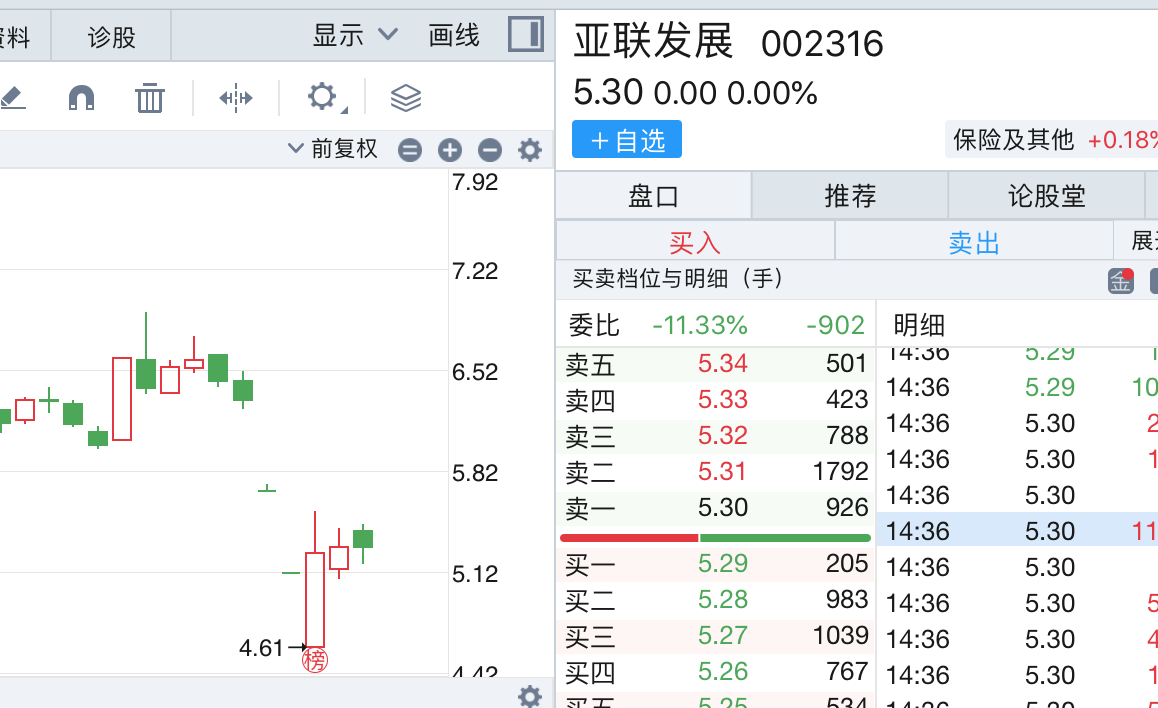This screenshot has width=1158, height=708.
Task: Click the plus zoom-in chart icon
Action: tap(450, 150)
